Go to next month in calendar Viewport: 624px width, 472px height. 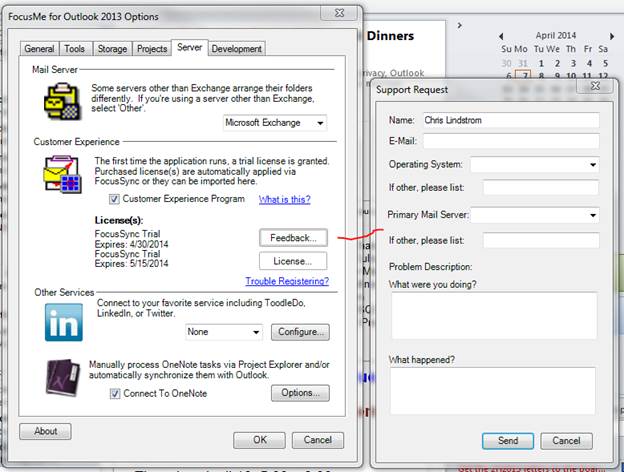[612, 36]
